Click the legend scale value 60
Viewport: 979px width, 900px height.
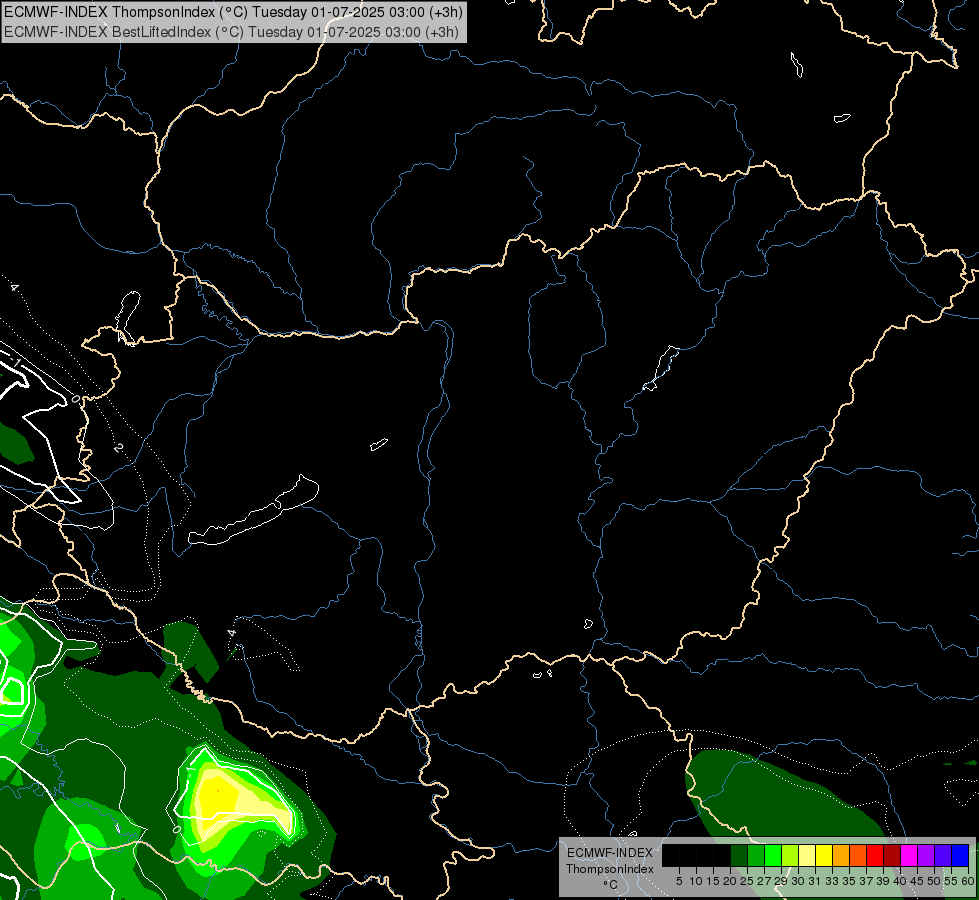pyautogui.click(x=968, y=881)
